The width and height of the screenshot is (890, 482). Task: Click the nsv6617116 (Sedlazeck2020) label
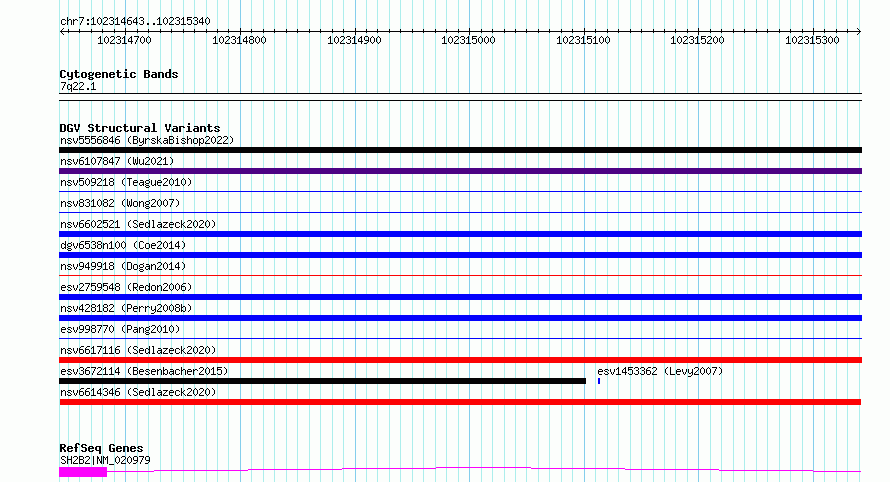pyautogui.click(x=138, y=350)
